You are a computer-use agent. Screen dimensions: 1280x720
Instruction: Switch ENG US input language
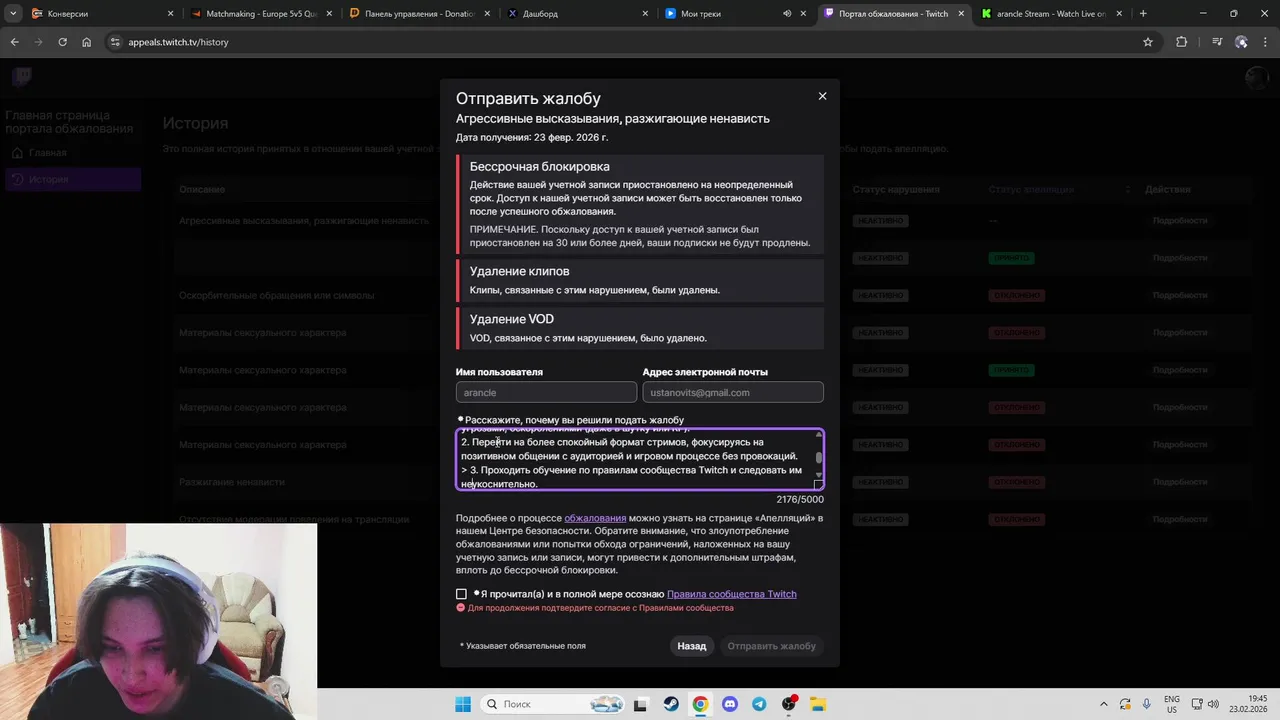pyautogui.click(x=1172, y=704)
